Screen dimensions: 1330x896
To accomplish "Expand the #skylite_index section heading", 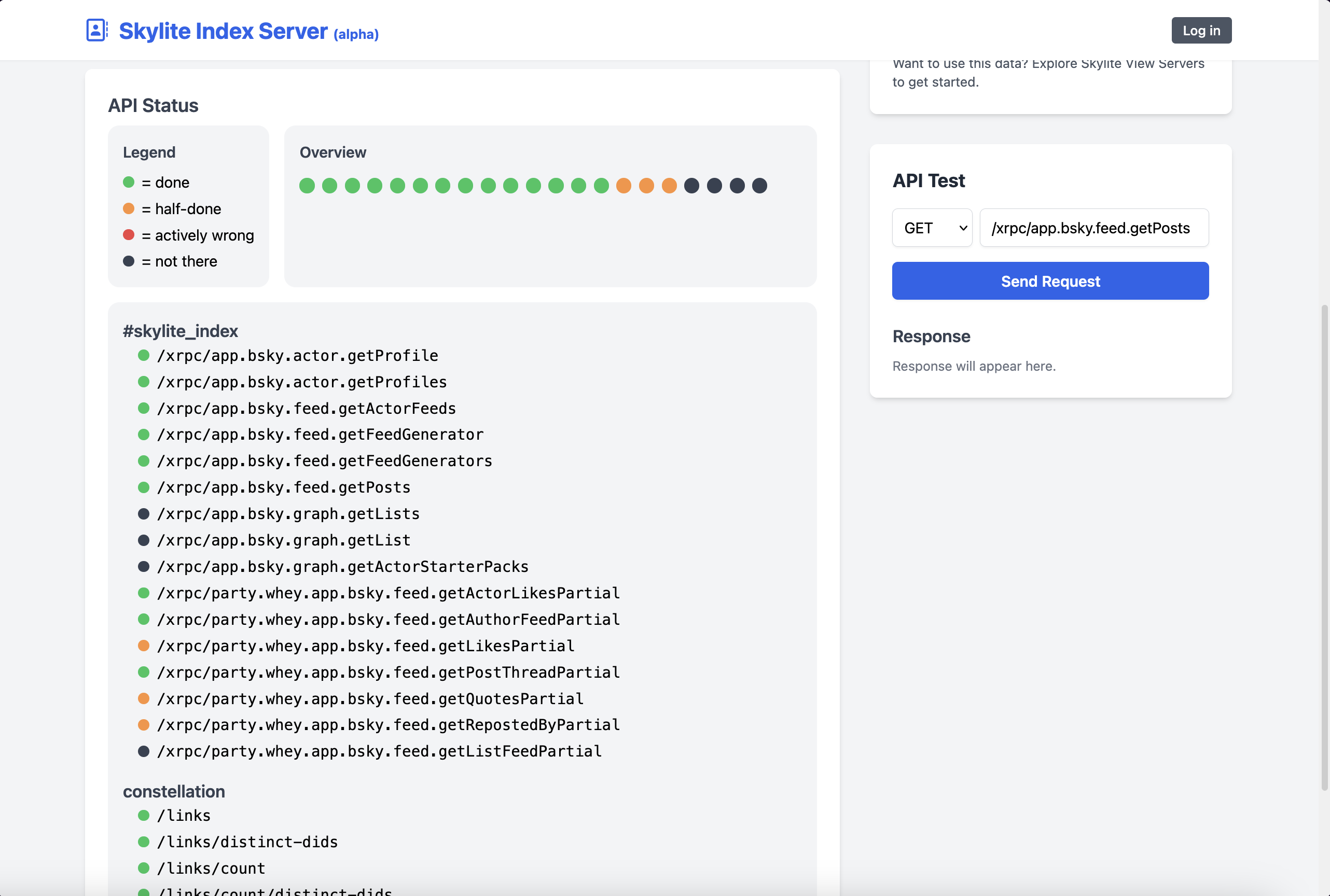I will [x=181, y=330].
